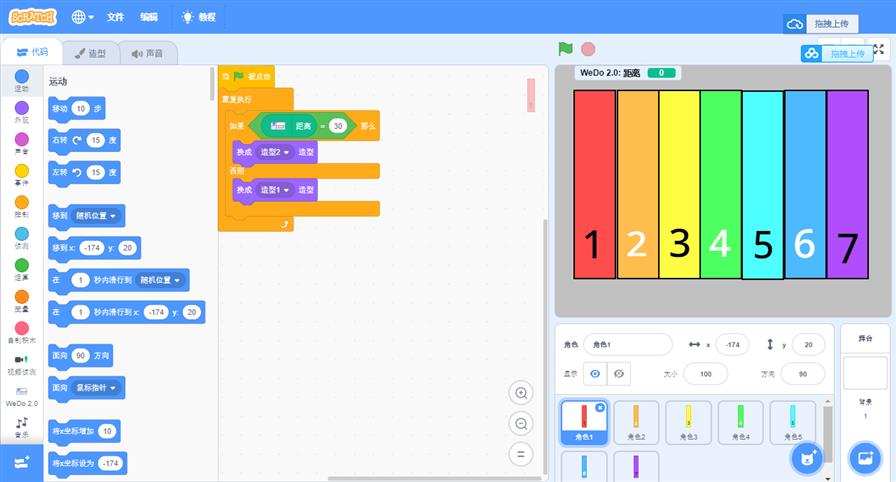Select the WeDo 2.0 block category
This screenshot has height=482, width=896.
tap(21, 396)
